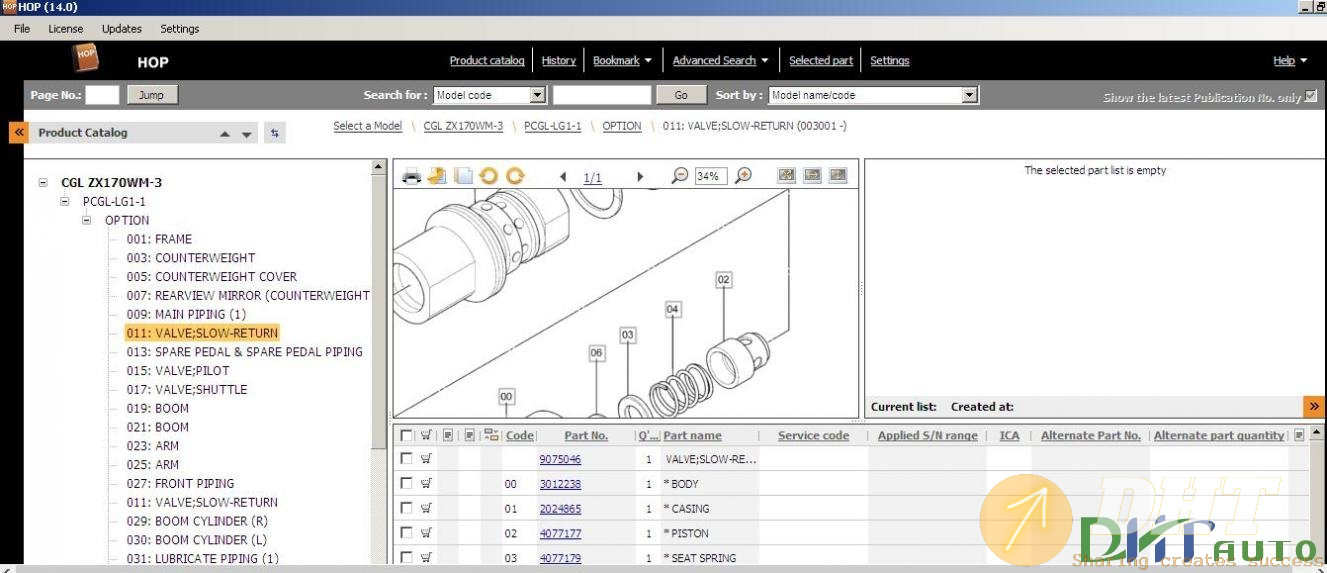
Task: Click the save image icon beside the printer
Action: [437, 176]
